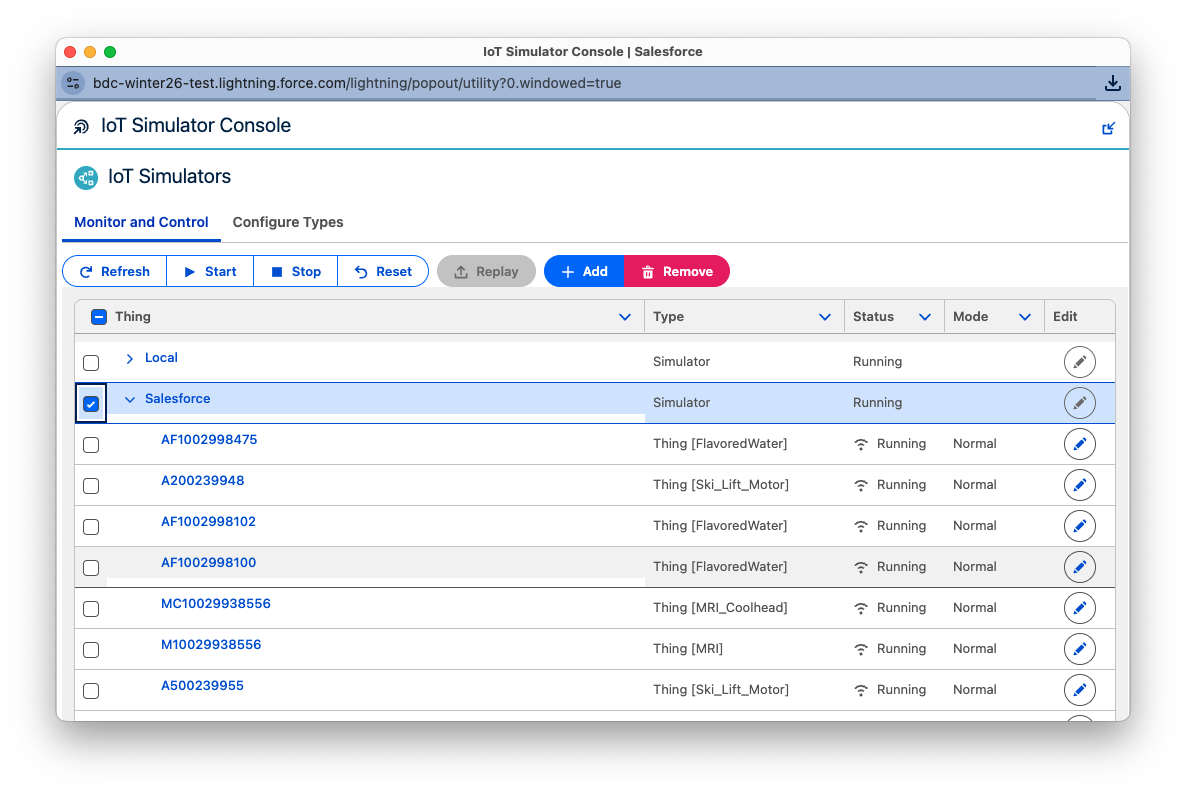This screenshot has width=1186, height=795.
Task: Open the AF1002998100 thing link
Action: (x=208, y=562)
